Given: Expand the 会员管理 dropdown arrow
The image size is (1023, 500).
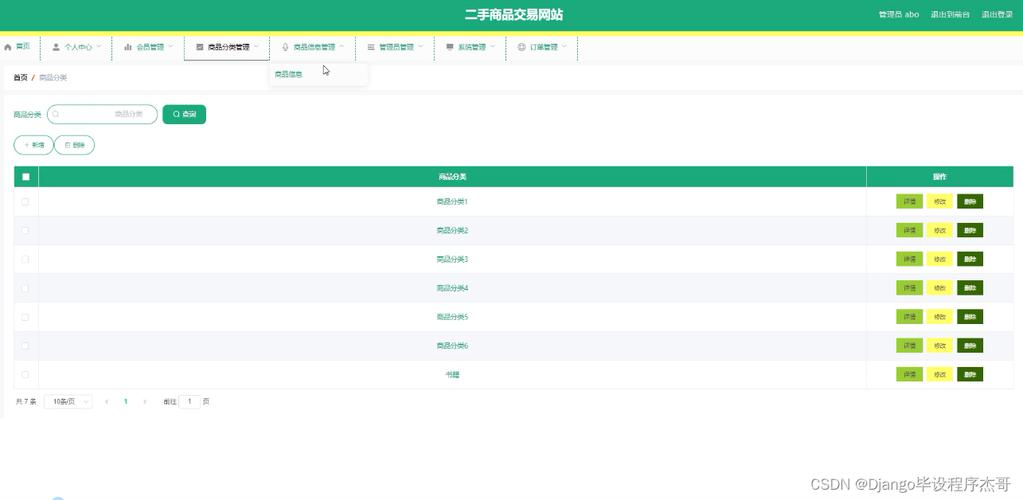Looking at the screenshot, I should click(x=171, y=46).
